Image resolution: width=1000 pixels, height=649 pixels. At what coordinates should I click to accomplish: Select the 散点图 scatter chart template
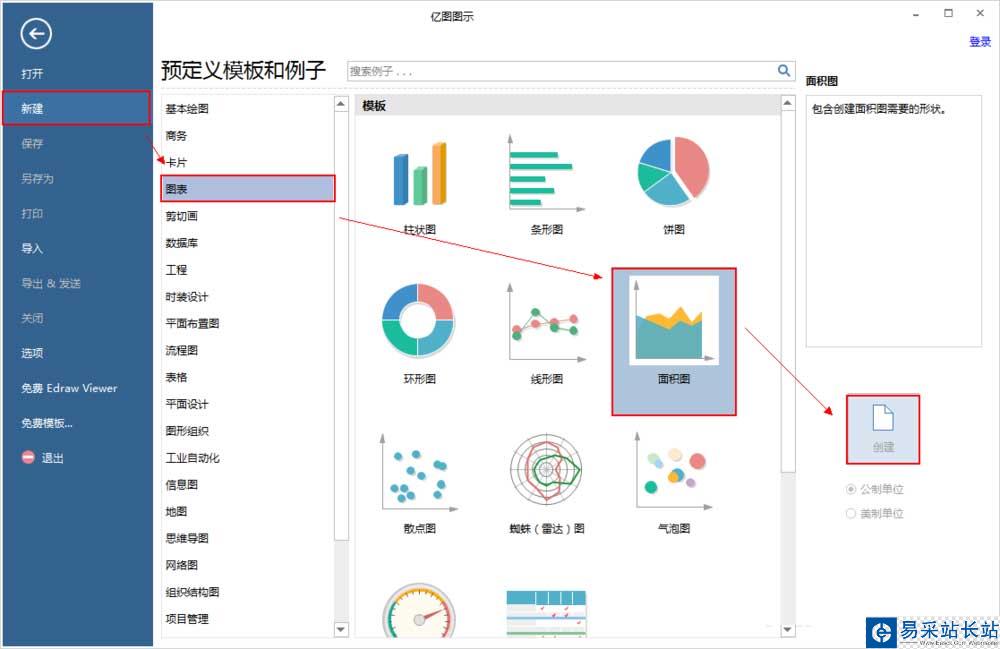[x=419, y=483]
